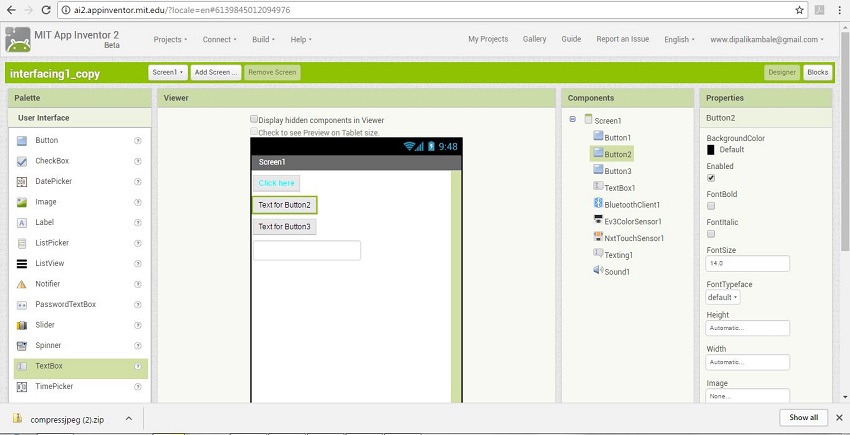
Task: Open help for Button component
Action: pyautogui.click(x=138, y=140)
